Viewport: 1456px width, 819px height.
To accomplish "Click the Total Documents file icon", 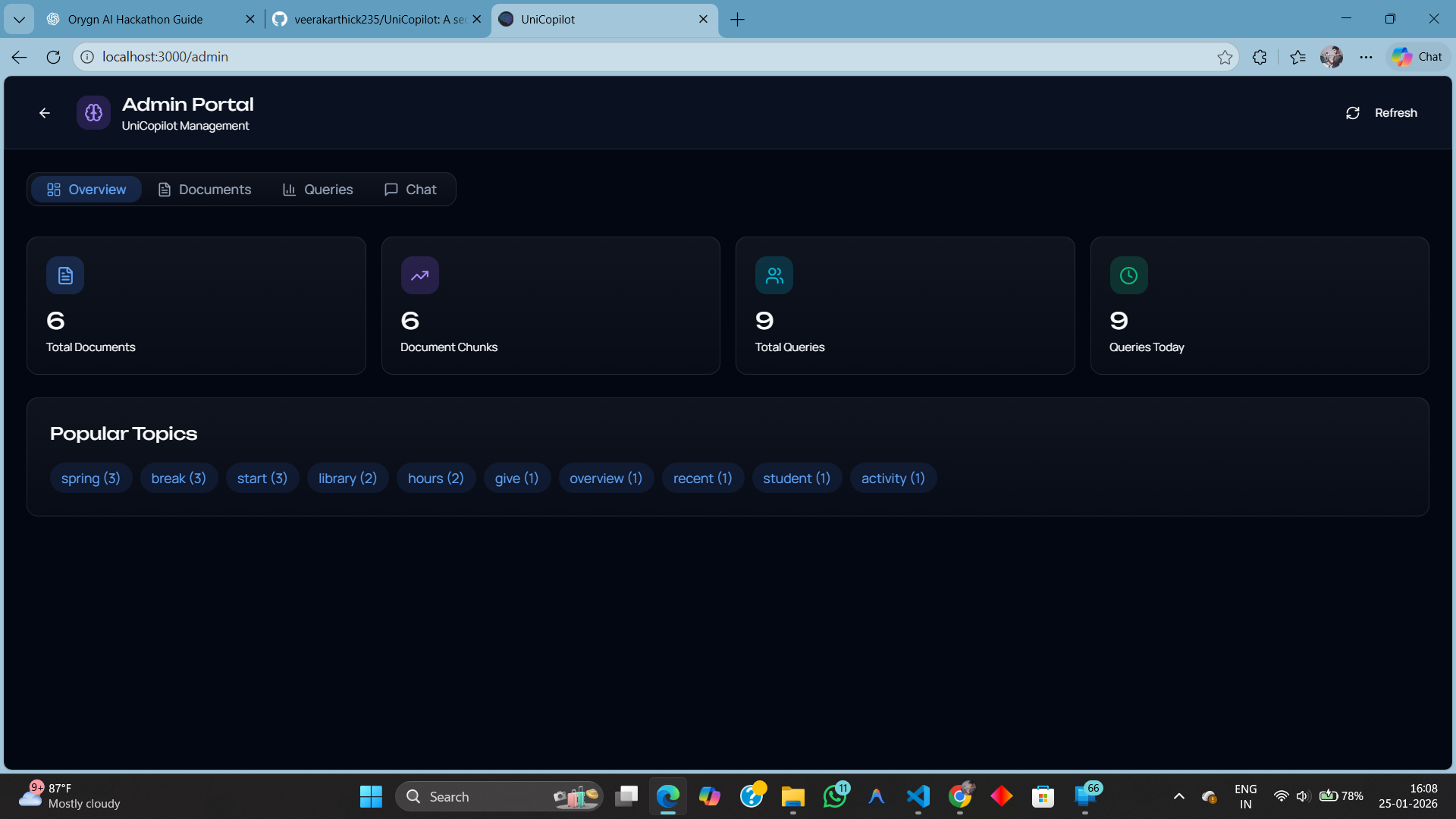I will click(65, 275).
